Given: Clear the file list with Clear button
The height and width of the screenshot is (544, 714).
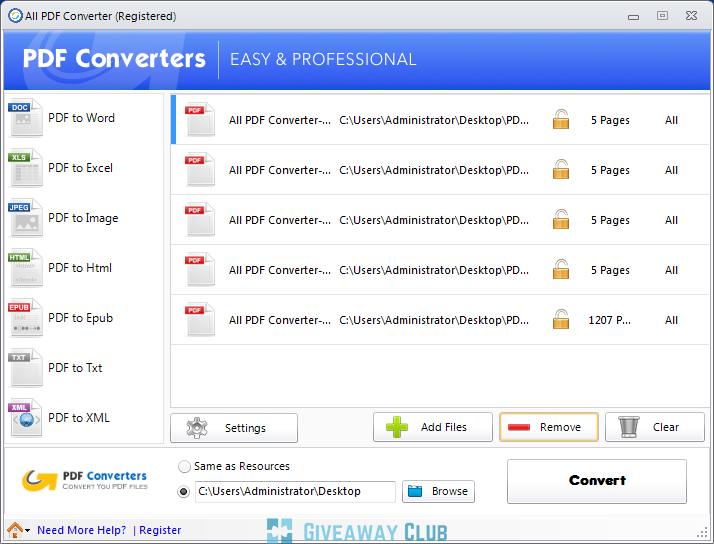Looking at the screenshot, I should [x=655, y=427].
